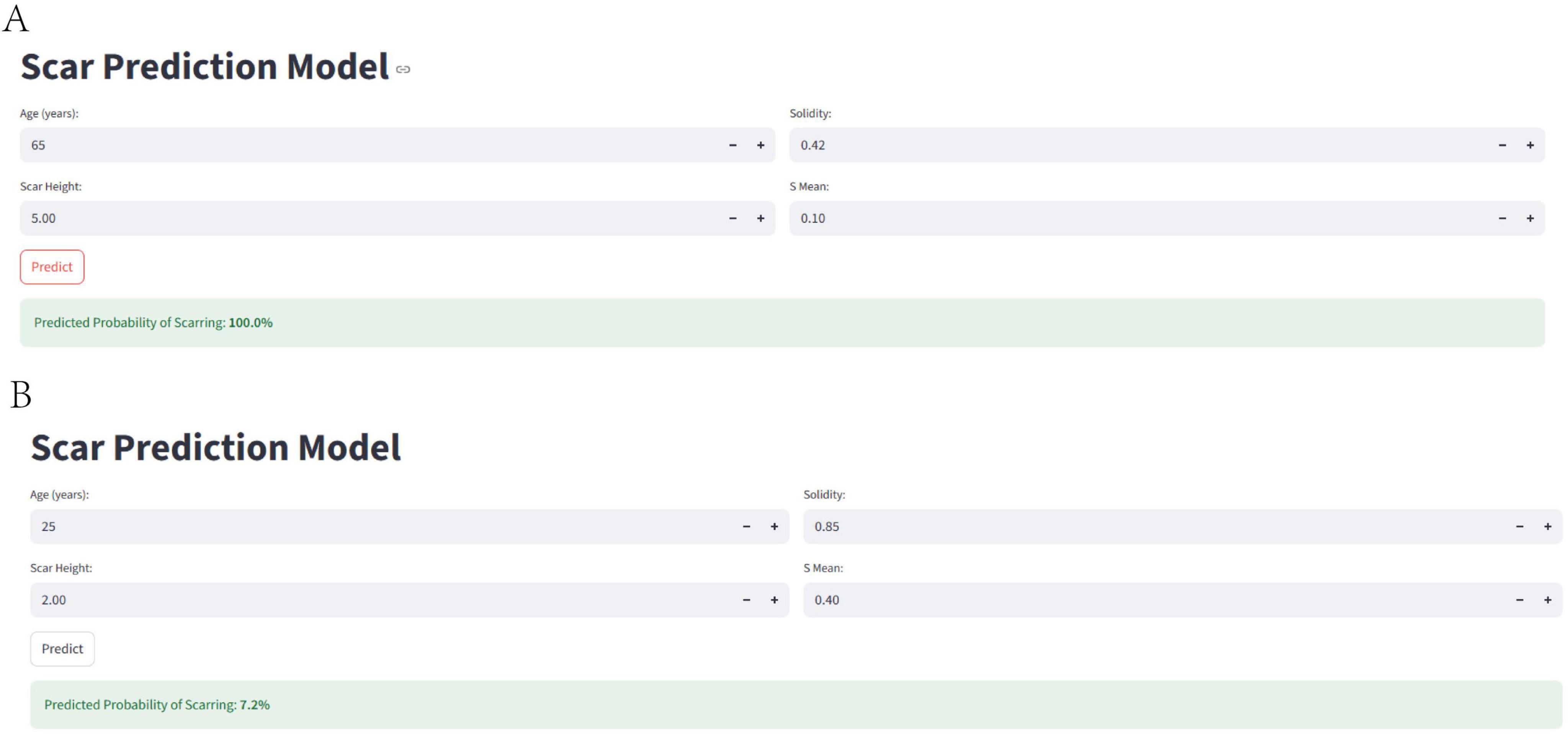
Task: Decrease S Mean value 0.10
Action: point(1502,218)
